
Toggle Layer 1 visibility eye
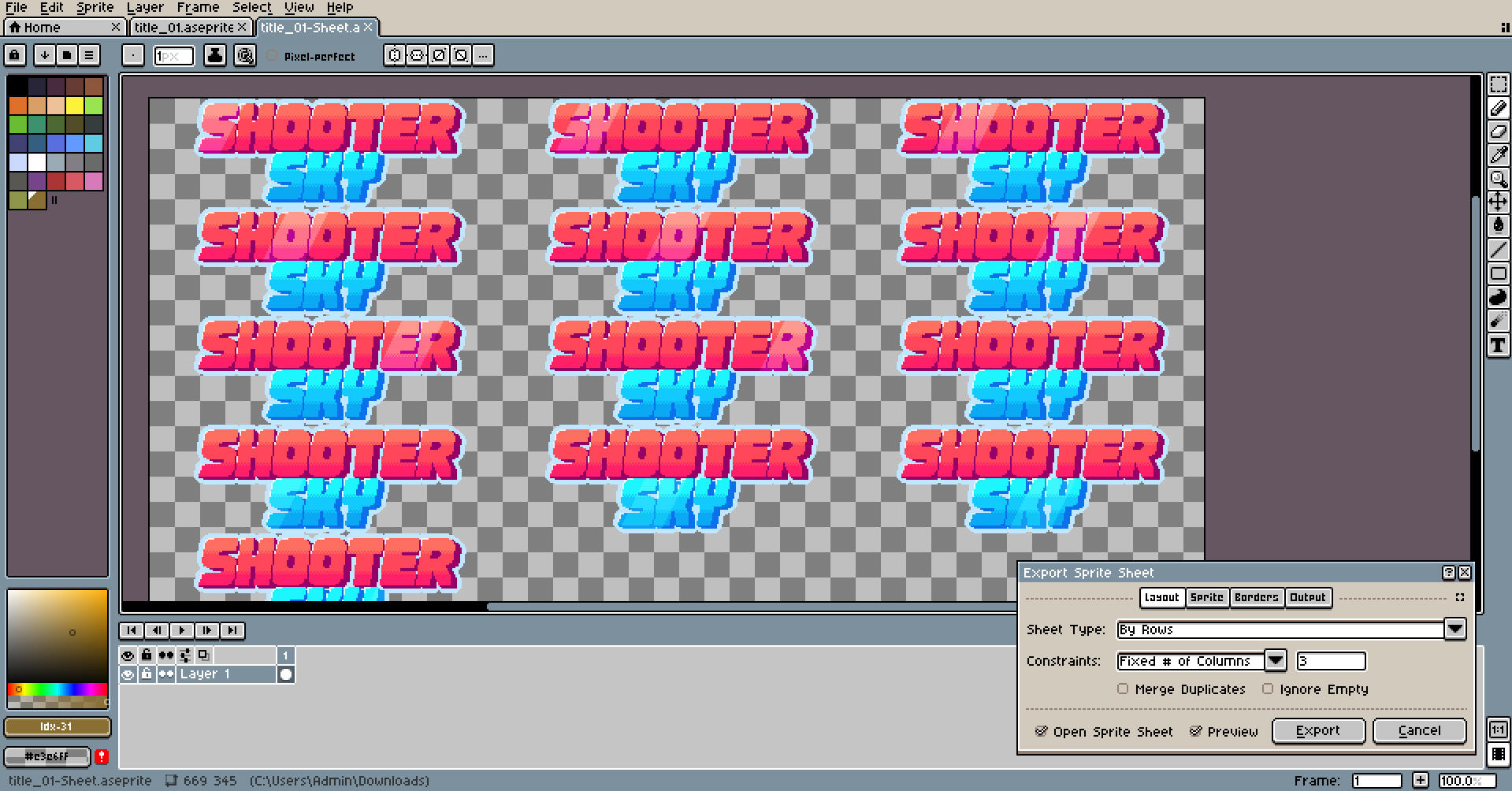pyautogui.click(x=128, y=674)
